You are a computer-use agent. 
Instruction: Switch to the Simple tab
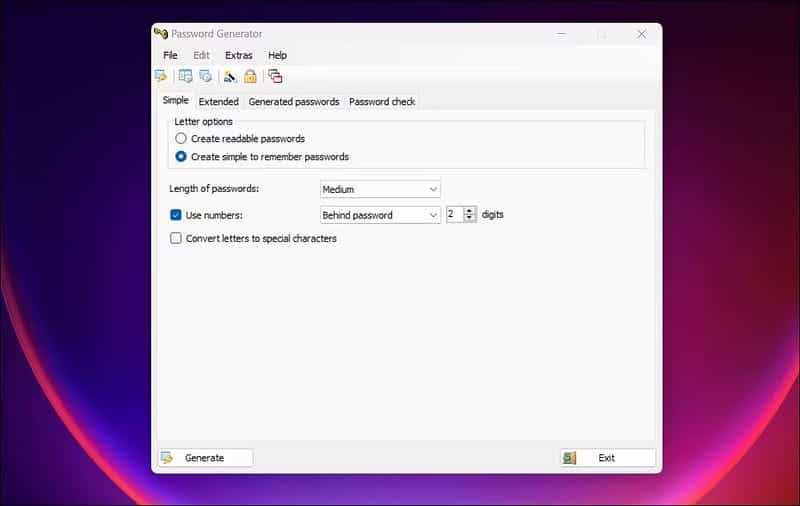point(176,100)
